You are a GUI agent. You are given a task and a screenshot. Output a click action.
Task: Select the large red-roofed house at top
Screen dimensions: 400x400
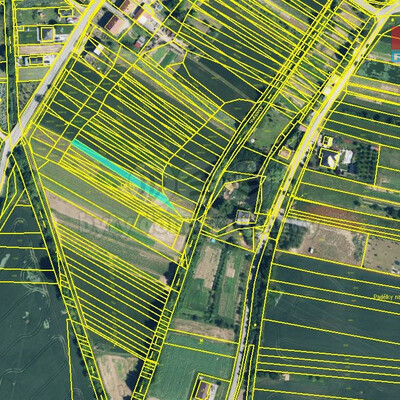click(x=114, y=24)
